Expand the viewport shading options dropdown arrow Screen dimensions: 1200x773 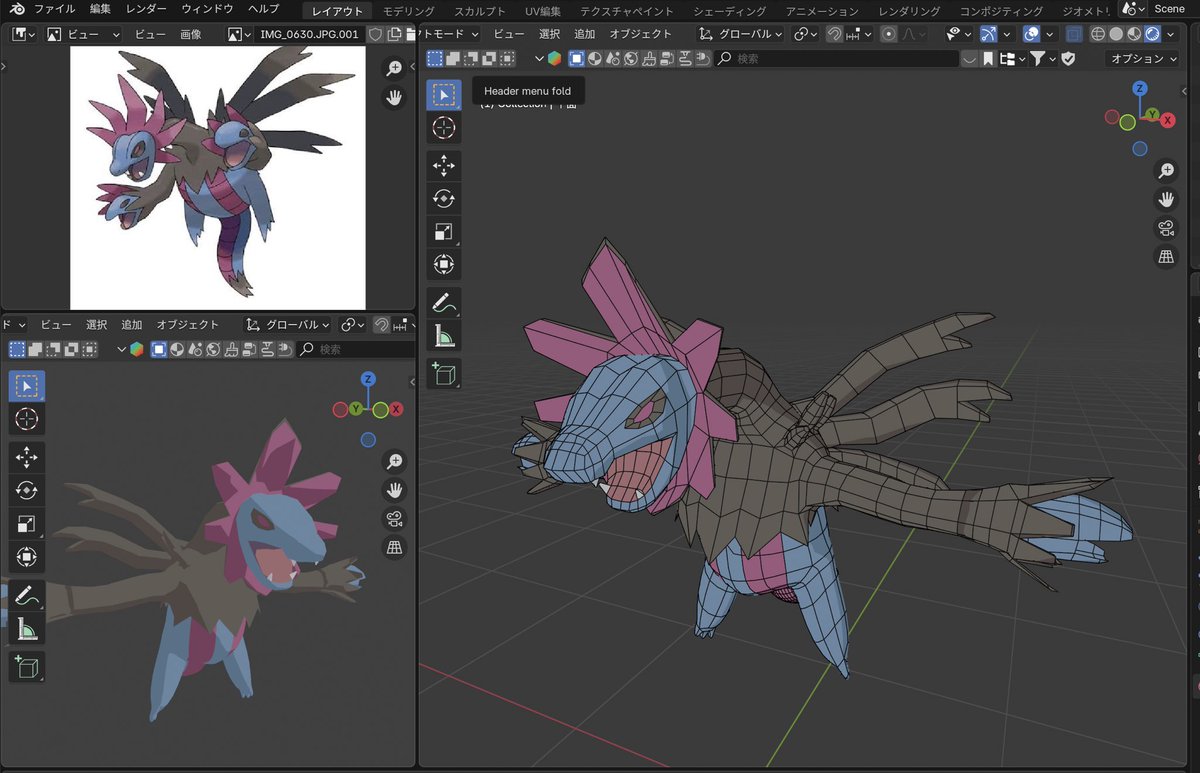[1169, 33]
